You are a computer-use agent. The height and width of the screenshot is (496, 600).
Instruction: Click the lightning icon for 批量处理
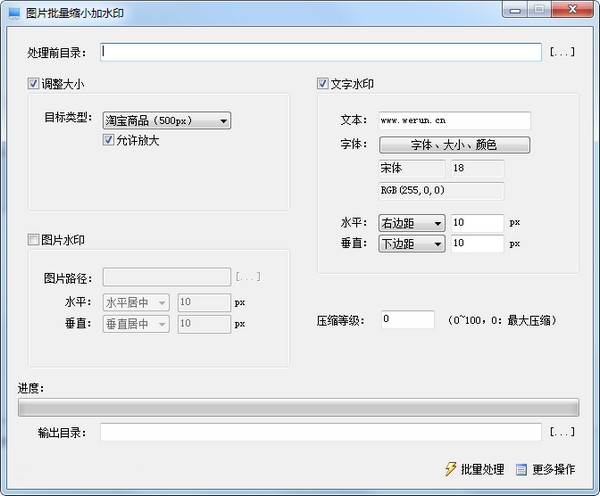click(450, 469)
